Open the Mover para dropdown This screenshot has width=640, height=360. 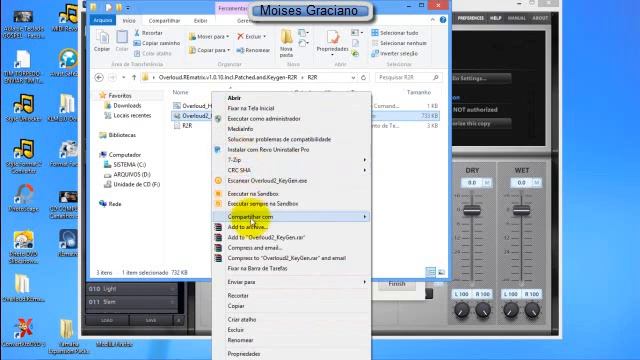(x=209, y=37)
